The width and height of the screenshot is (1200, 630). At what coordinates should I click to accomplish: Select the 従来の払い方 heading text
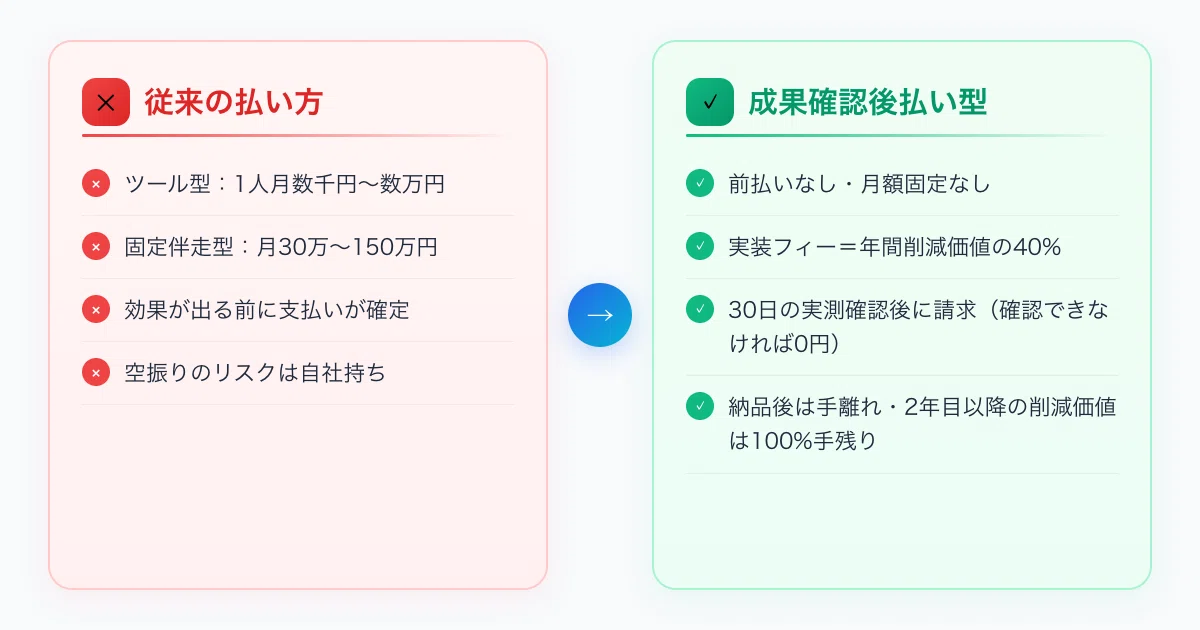(234, 102)
